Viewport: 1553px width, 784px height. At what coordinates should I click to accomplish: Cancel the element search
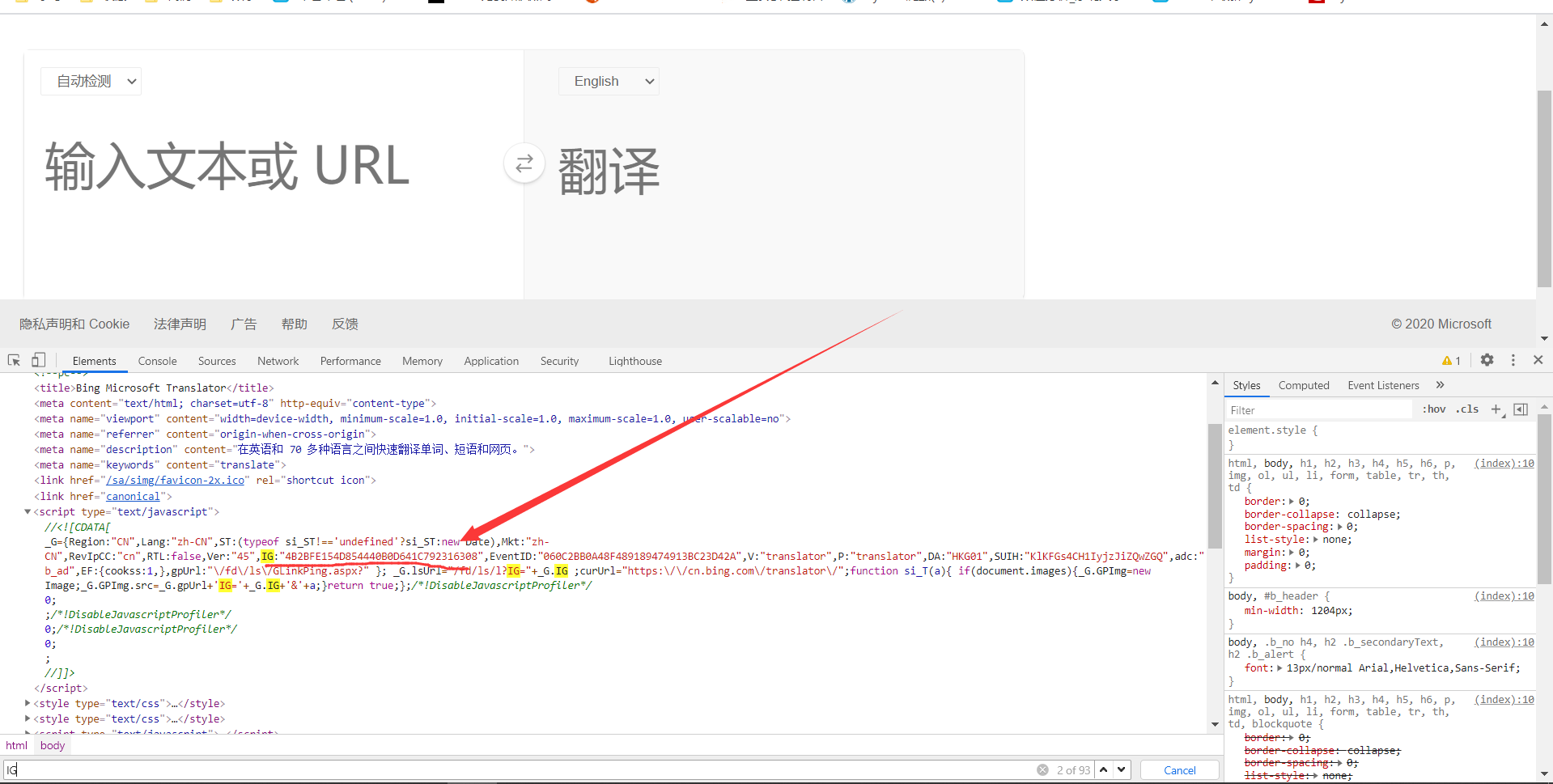(1179, 770)
